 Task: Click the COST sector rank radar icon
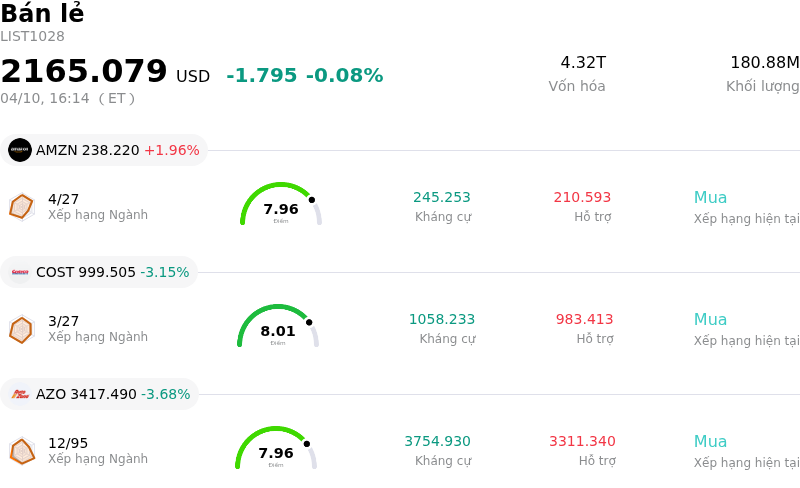[21, 329]
